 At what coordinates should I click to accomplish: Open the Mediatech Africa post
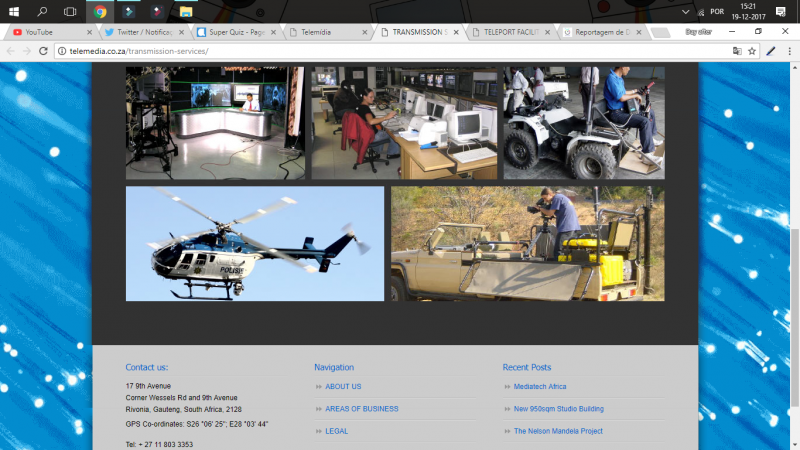point(540,387)
